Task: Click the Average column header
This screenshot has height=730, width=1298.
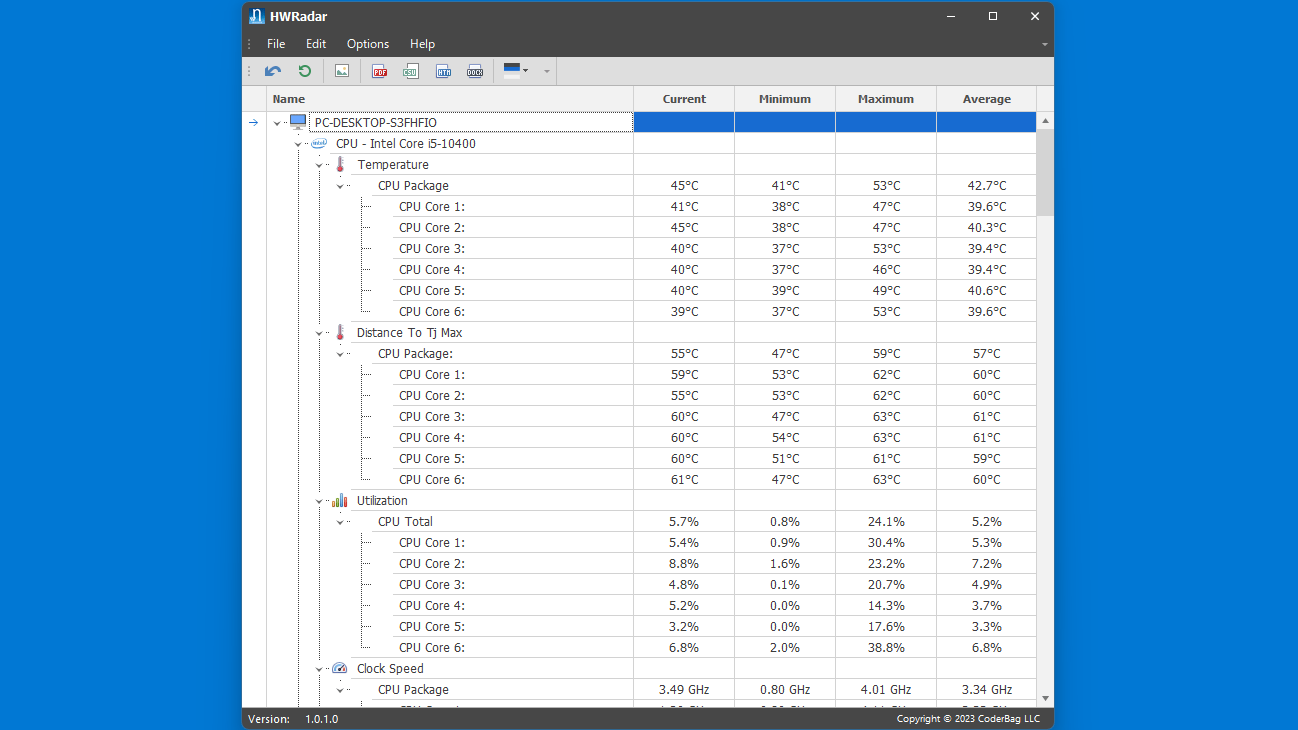Action: click(x=987, y=99)
